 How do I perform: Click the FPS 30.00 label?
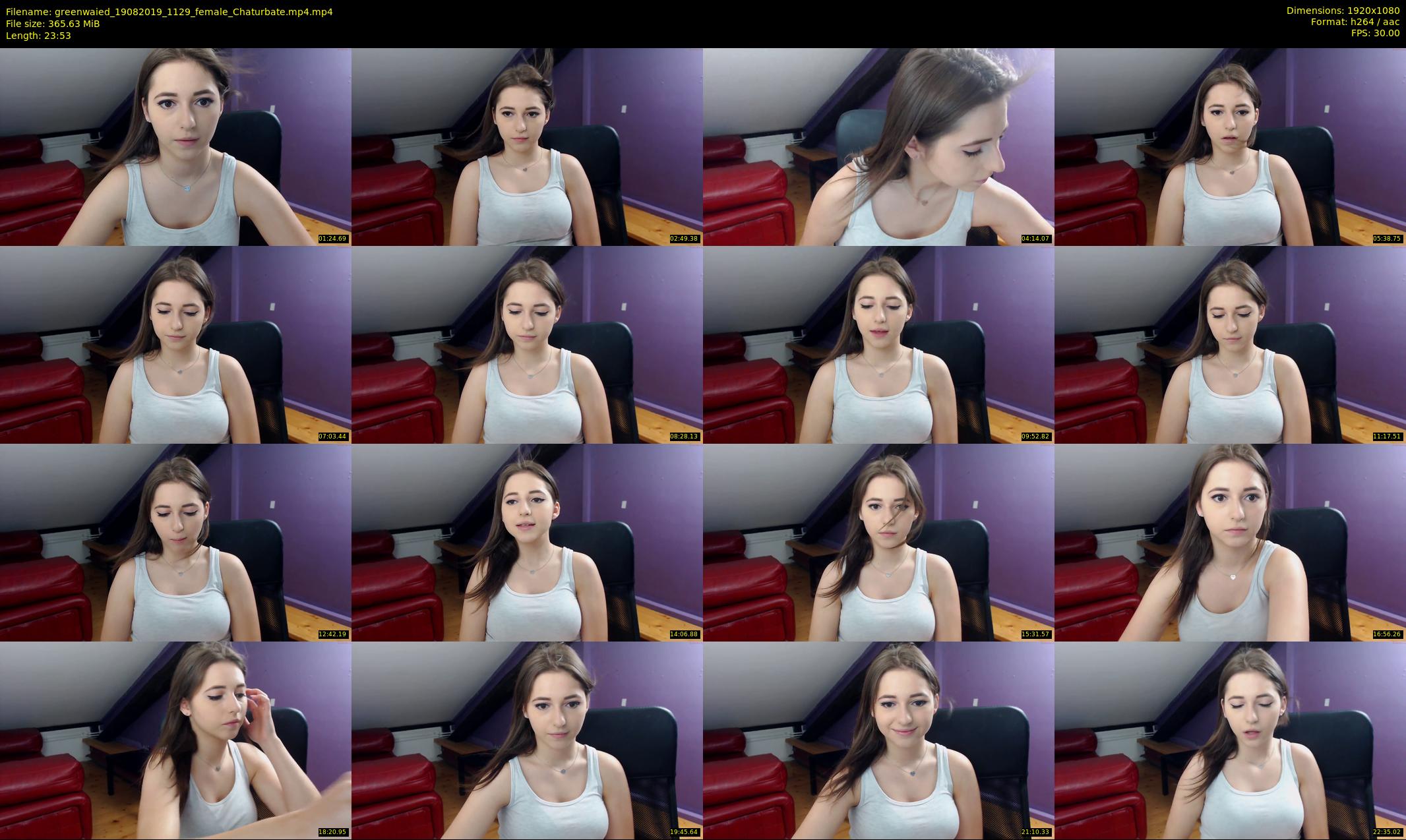[x=1375, y=33]
